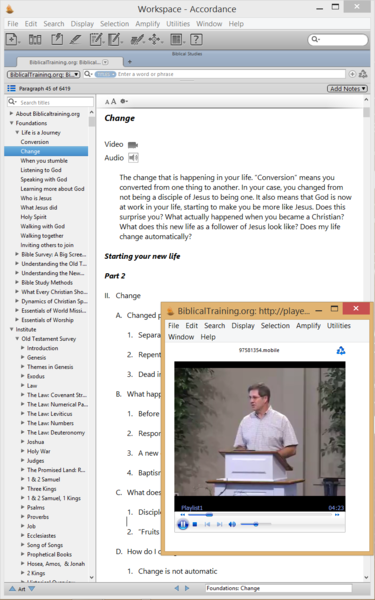Stop the video playback
This screenshot has height=600, width=375.
click(x=195, y=524)
